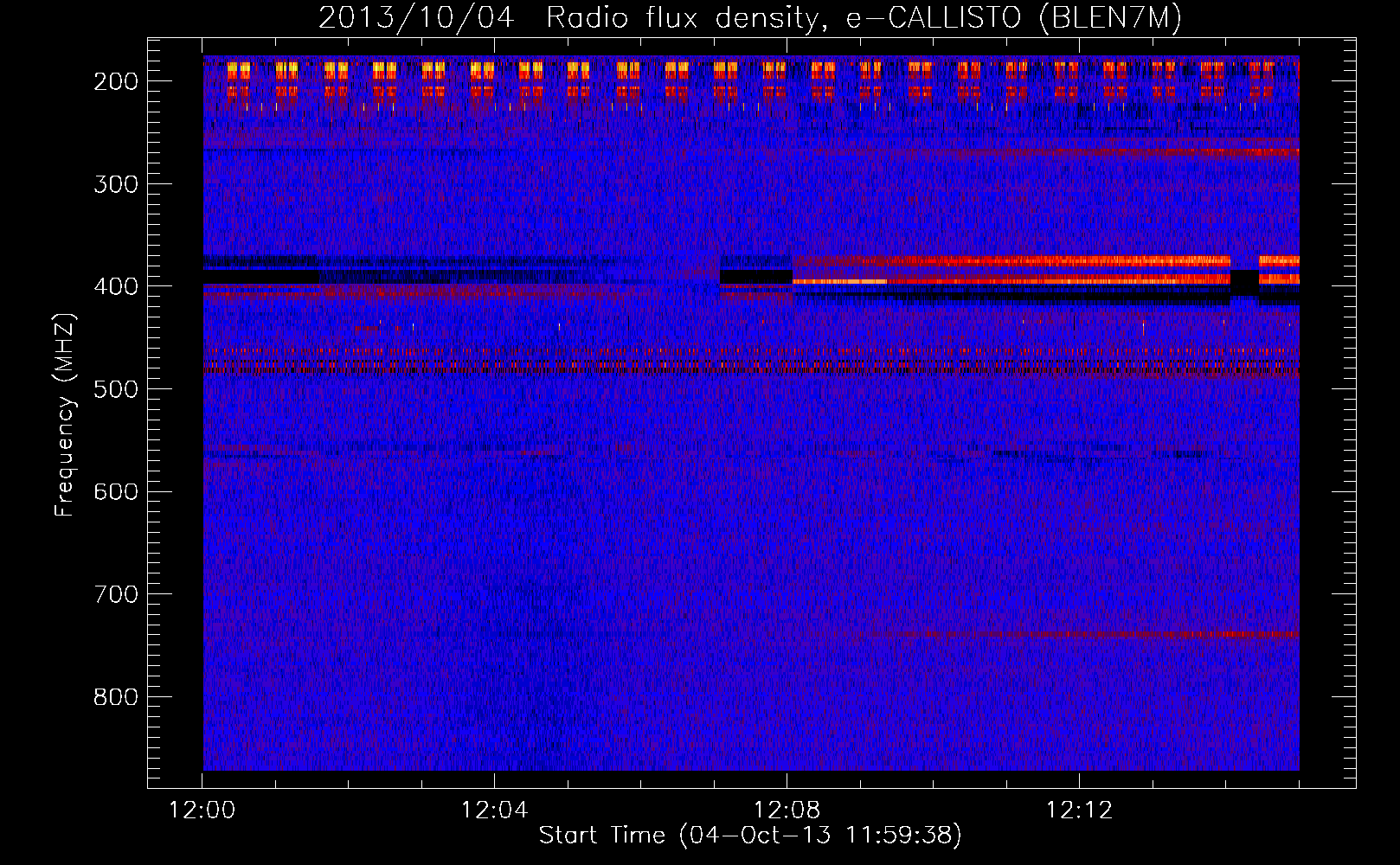Click the plot title '2013/10/04 Radio flux density'
This screenshot has width=1400, height=865.
tap(750, 17)
